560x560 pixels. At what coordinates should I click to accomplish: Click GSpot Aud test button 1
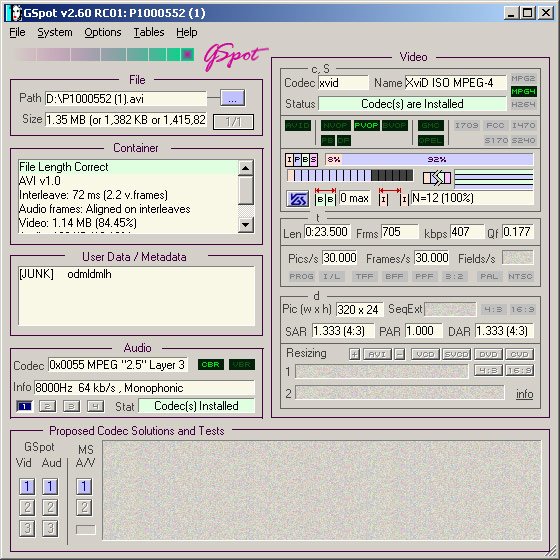[50, 486]
